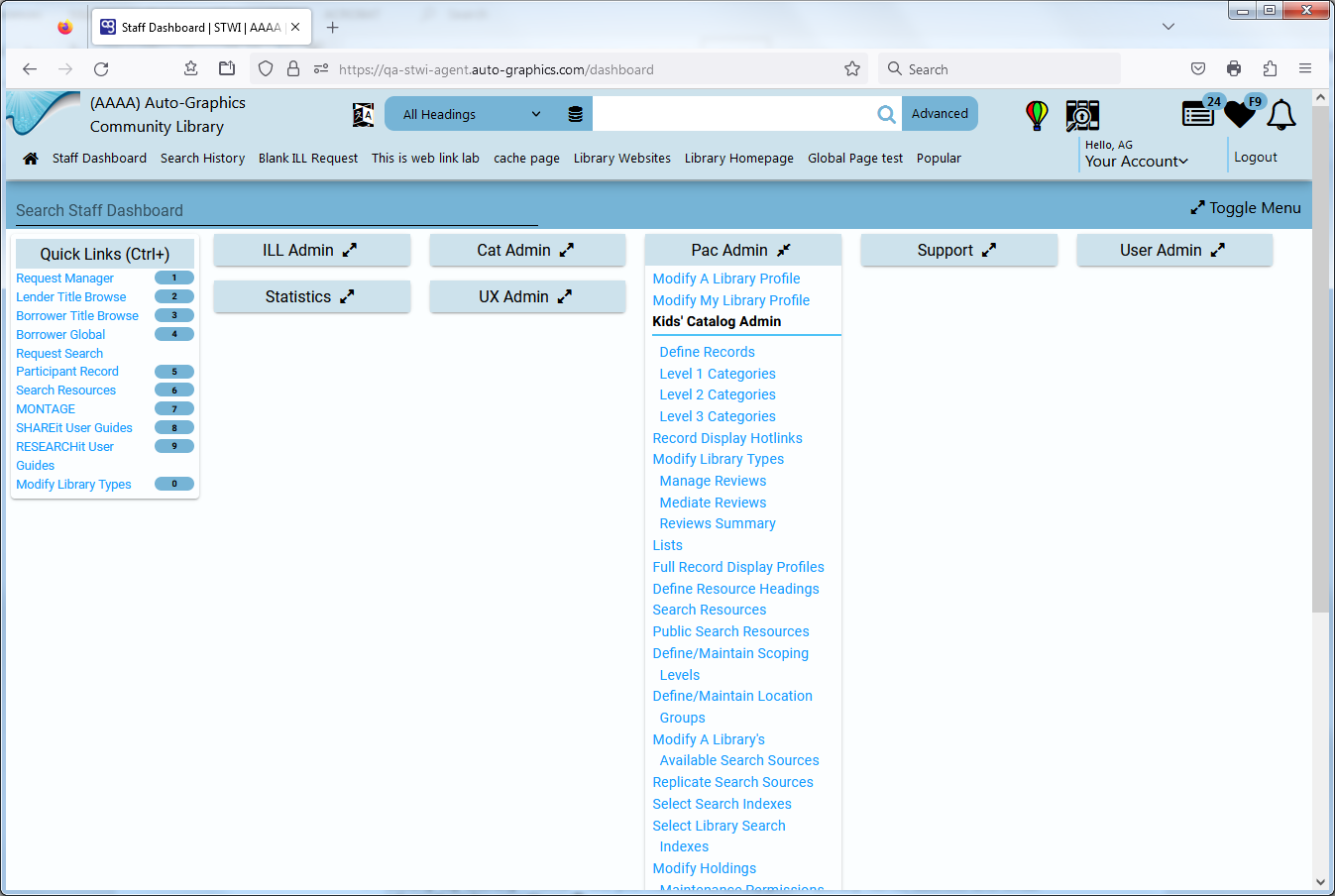Open the Firefox extensions icon
This screenshot has height=896, width=1335.
pyautogui.click(x=1270, y=69)
